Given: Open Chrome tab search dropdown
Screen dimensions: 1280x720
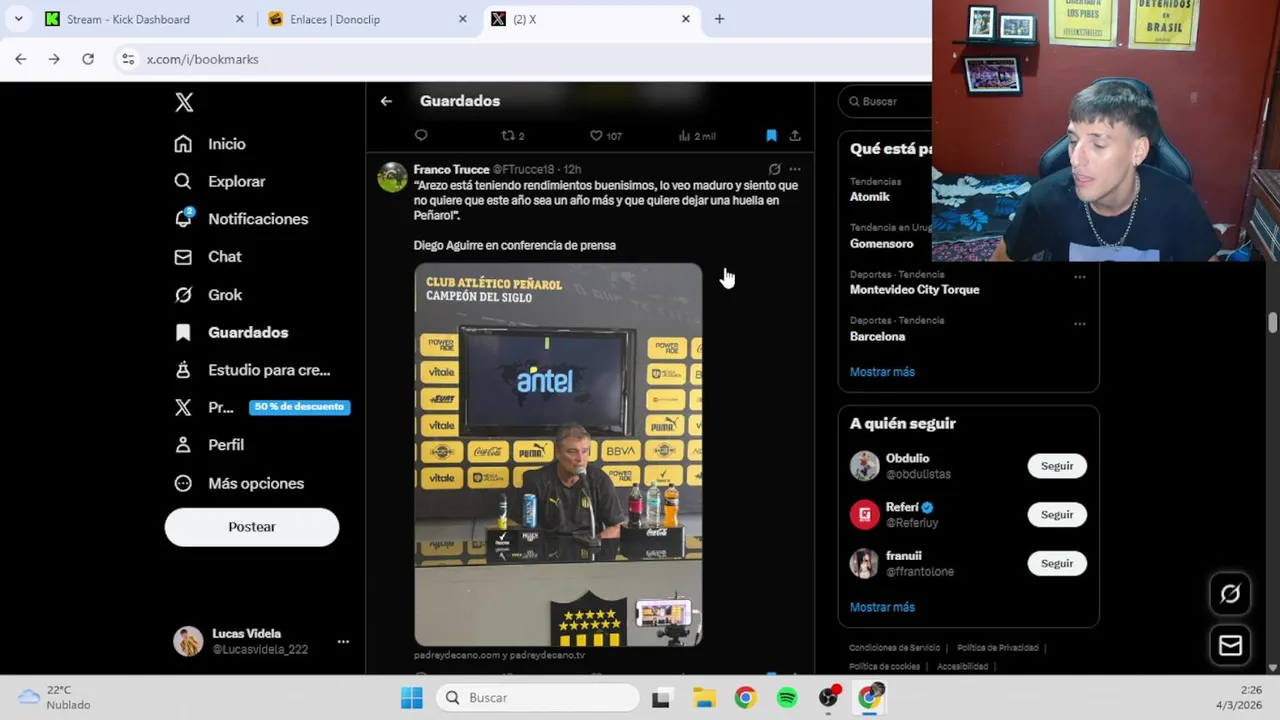Looking at the screenshot, I should pyautogui.click(x=18, y=19).
